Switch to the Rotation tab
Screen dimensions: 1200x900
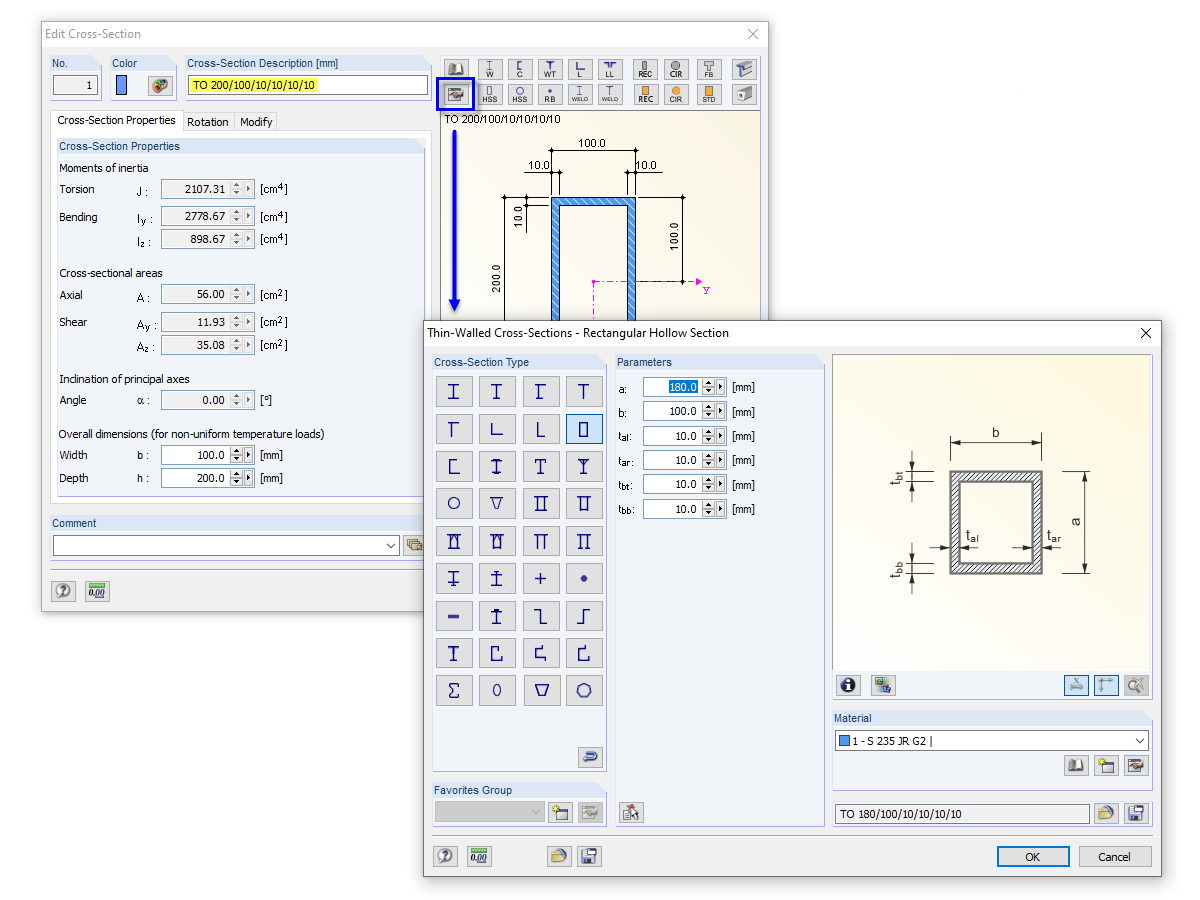coord(208,121)
